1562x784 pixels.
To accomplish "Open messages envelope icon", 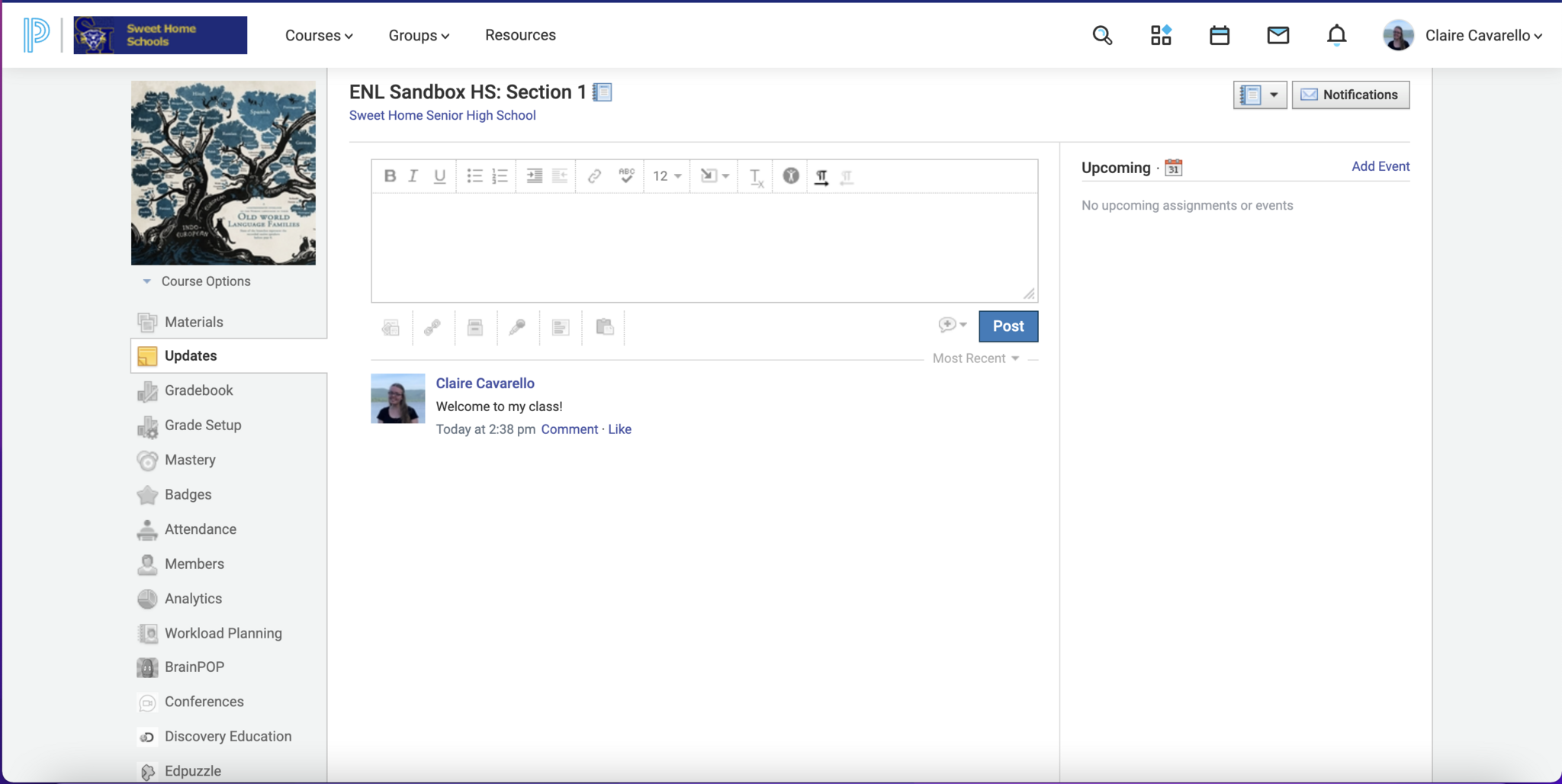I will click(x=1278, y=35).
